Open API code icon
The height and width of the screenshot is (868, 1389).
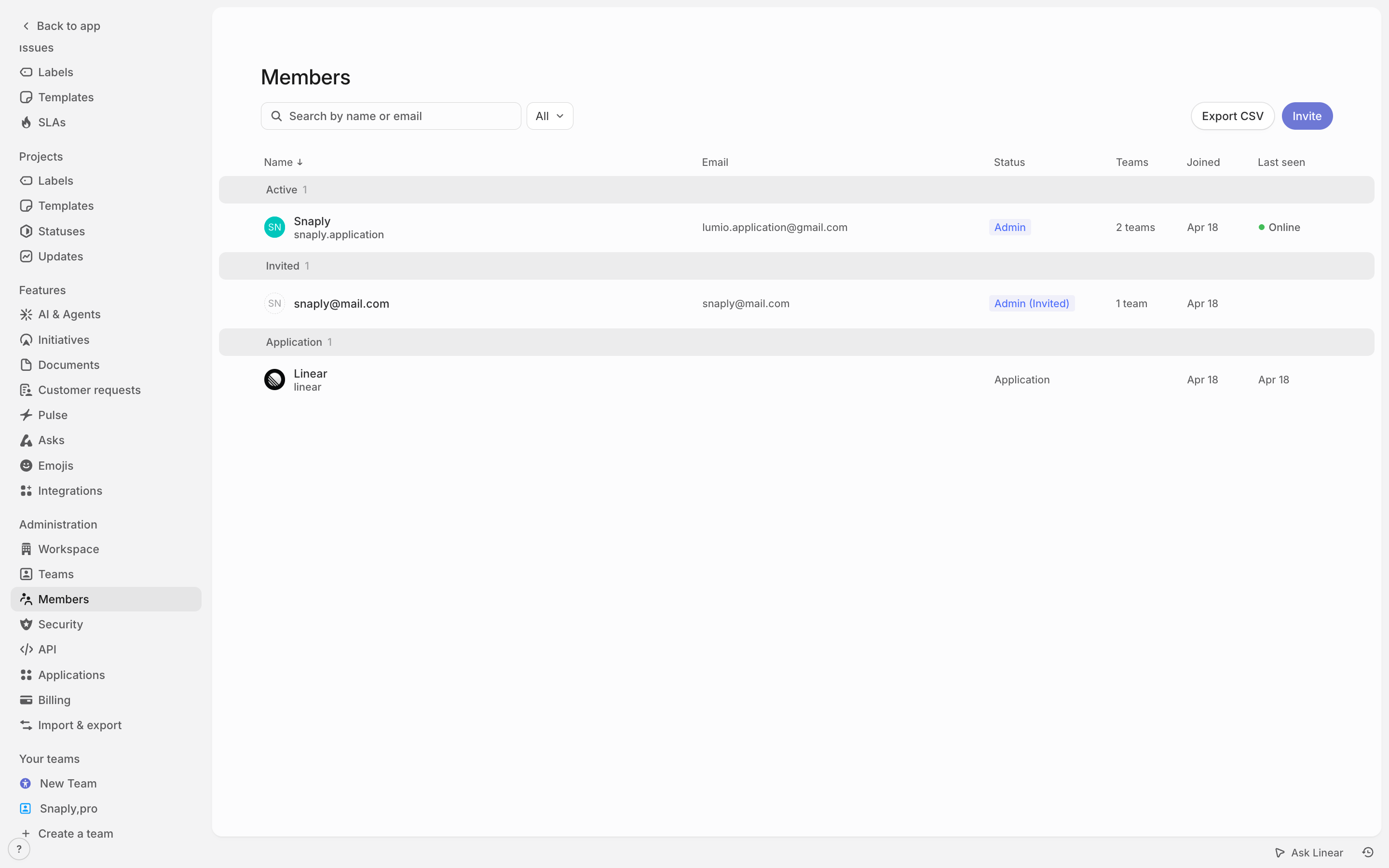[x=26, y=649]
